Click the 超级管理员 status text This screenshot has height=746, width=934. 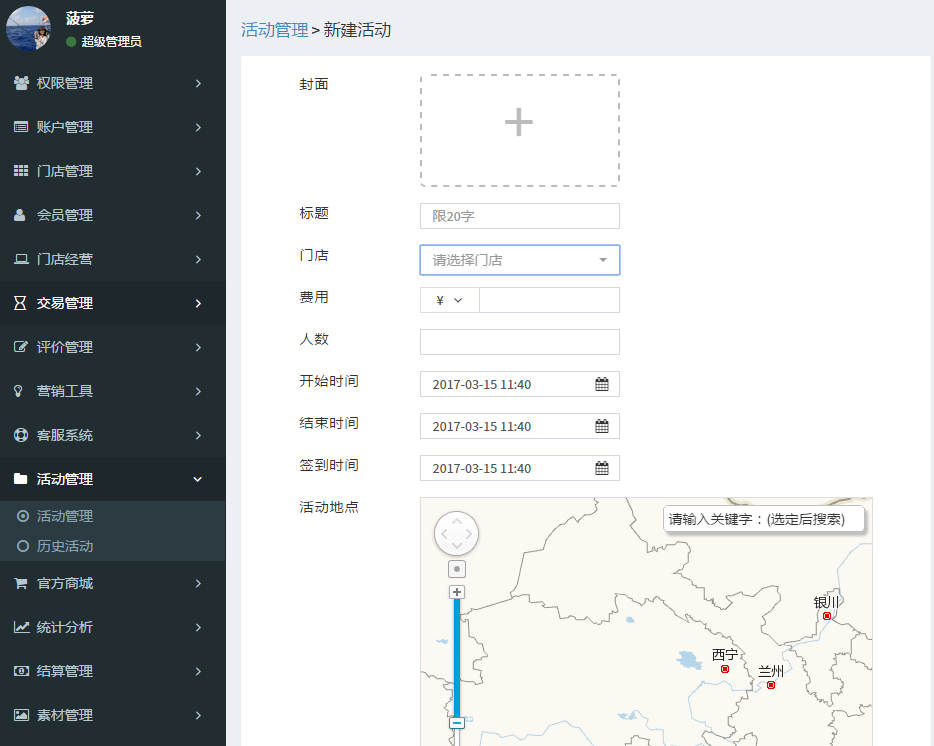tap(111, 42)
